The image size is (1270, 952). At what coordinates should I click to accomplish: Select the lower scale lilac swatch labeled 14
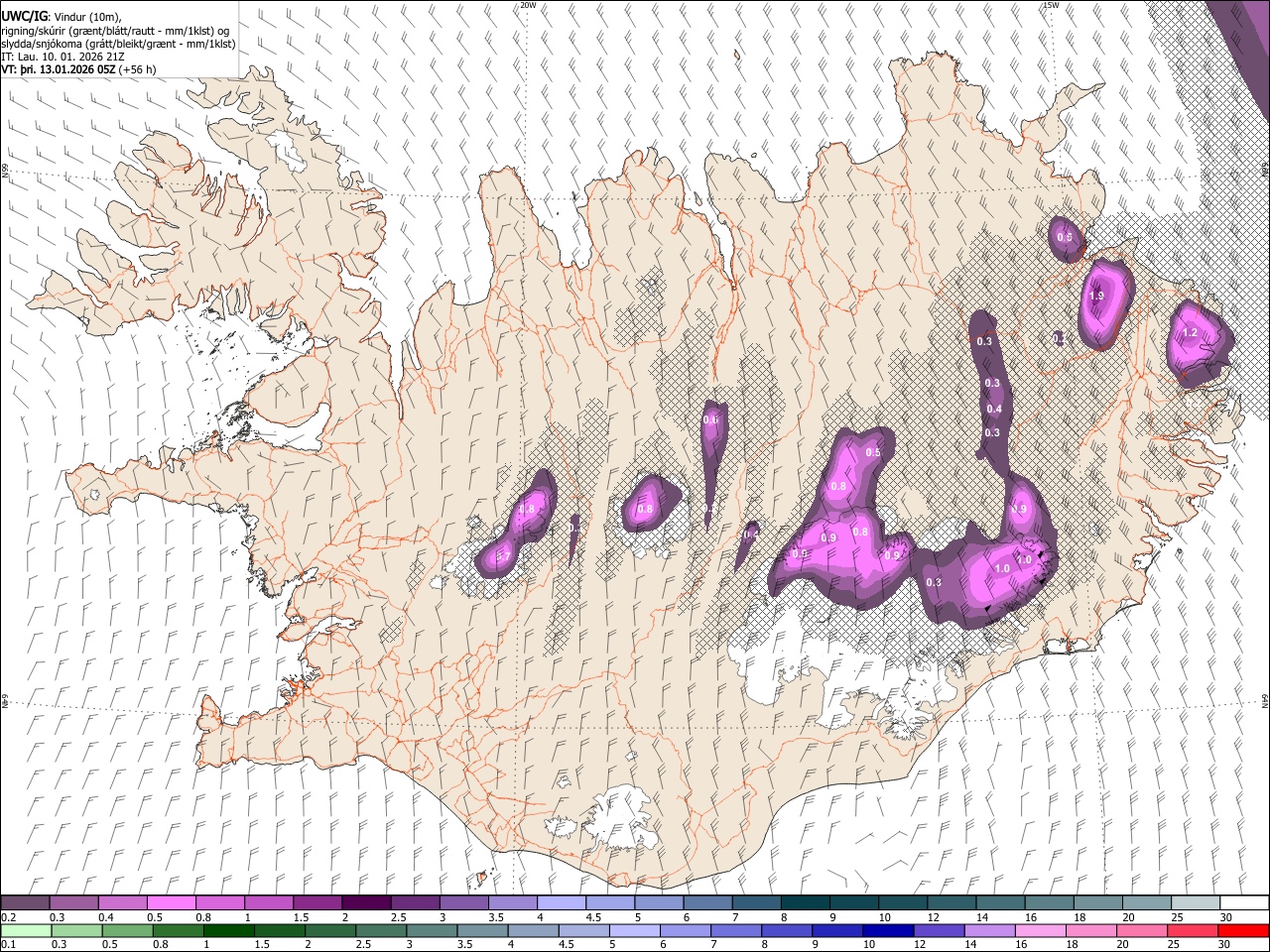pyautogui.click(x=988, y=930)
